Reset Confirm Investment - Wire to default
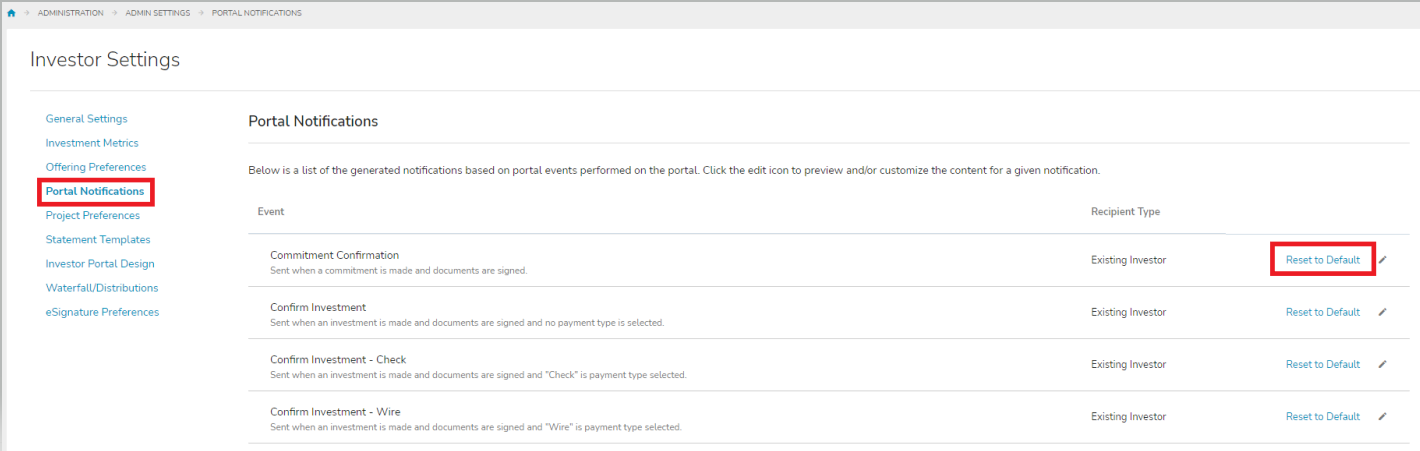 [x=1322, y=416]
